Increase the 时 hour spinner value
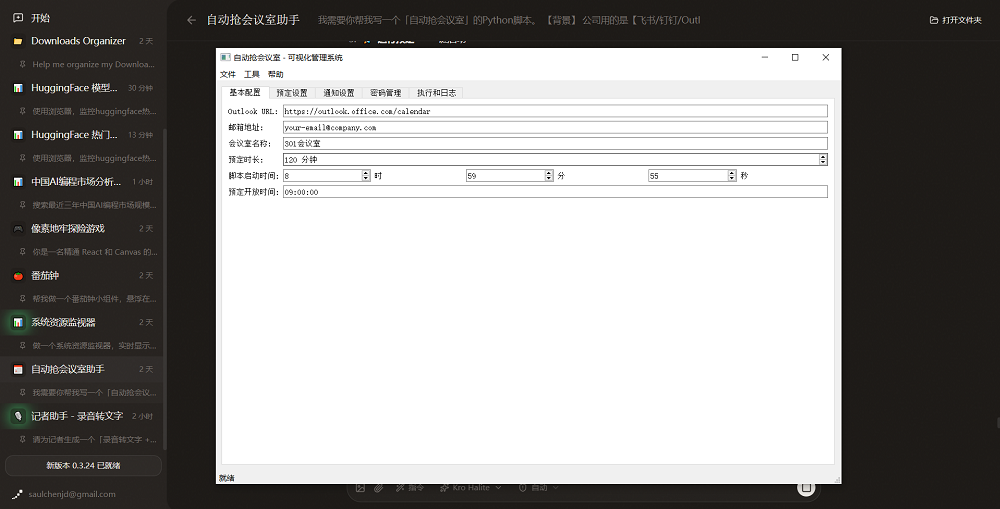 pos(366,173)
